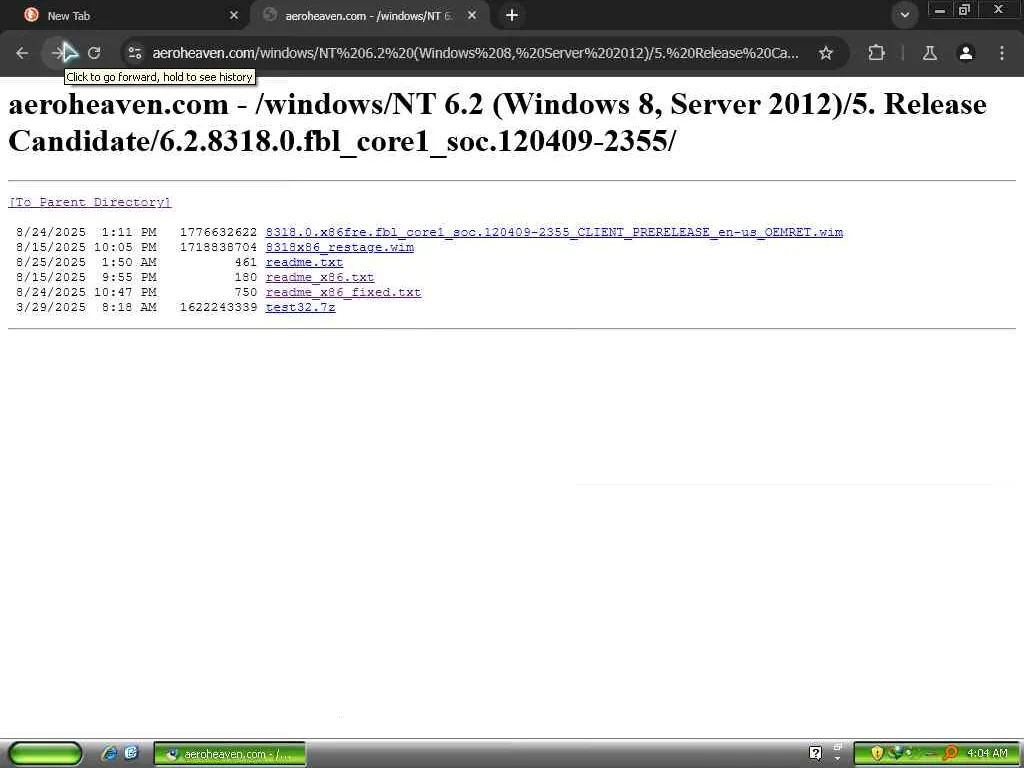Click the file size 1718838704
Screen dimensions: 1024x768
pyautogui.click(x=218, y=247)
